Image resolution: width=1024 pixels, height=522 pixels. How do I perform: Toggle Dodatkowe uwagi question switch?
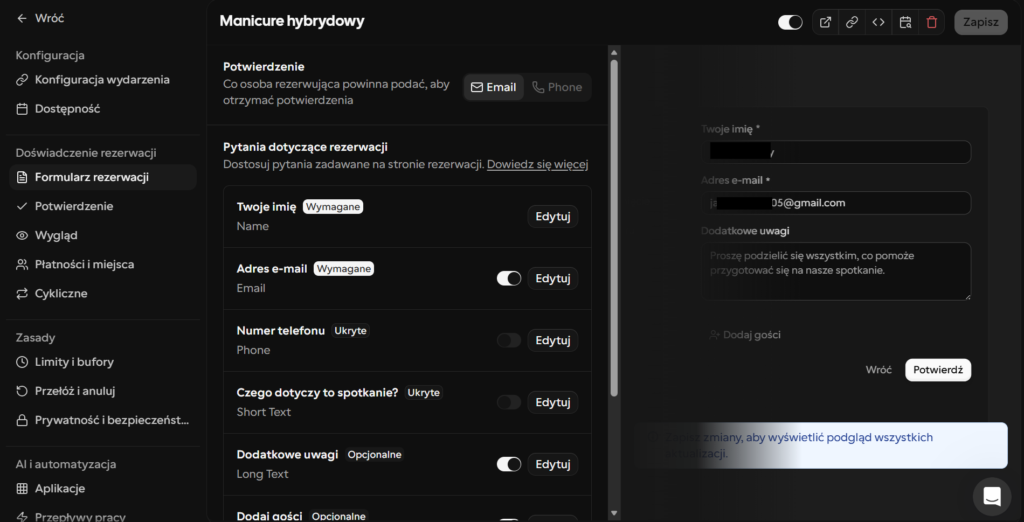click(x=509, y=464)
